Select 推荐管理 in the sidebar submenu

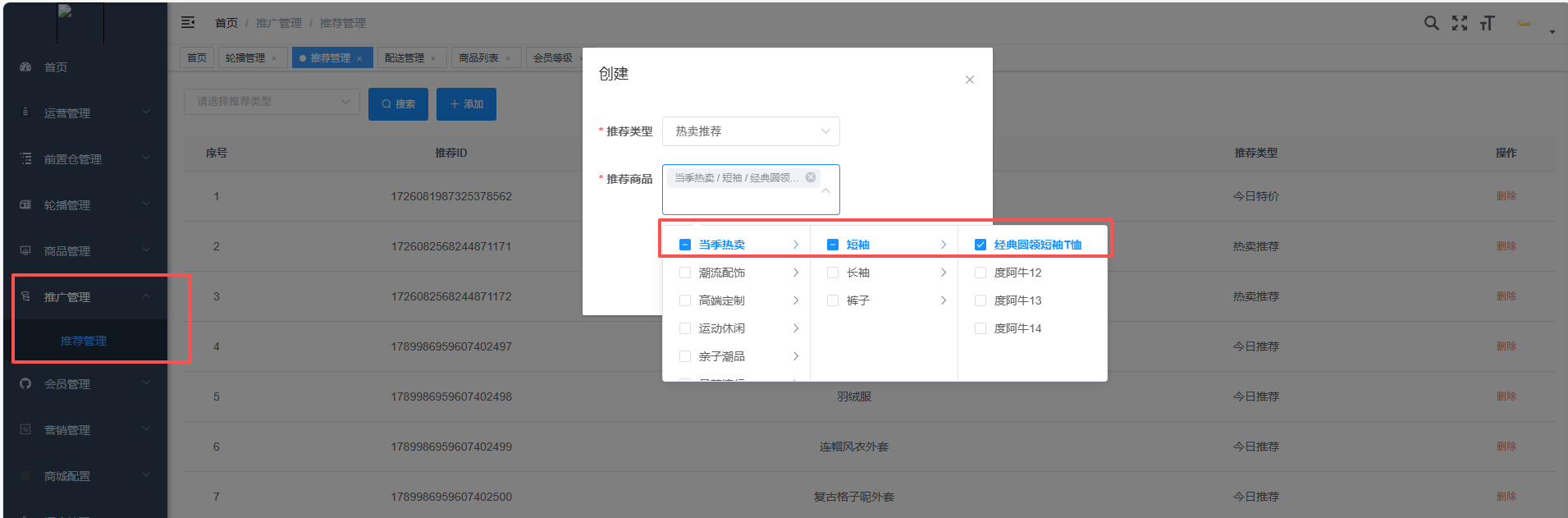pos(84,341)
